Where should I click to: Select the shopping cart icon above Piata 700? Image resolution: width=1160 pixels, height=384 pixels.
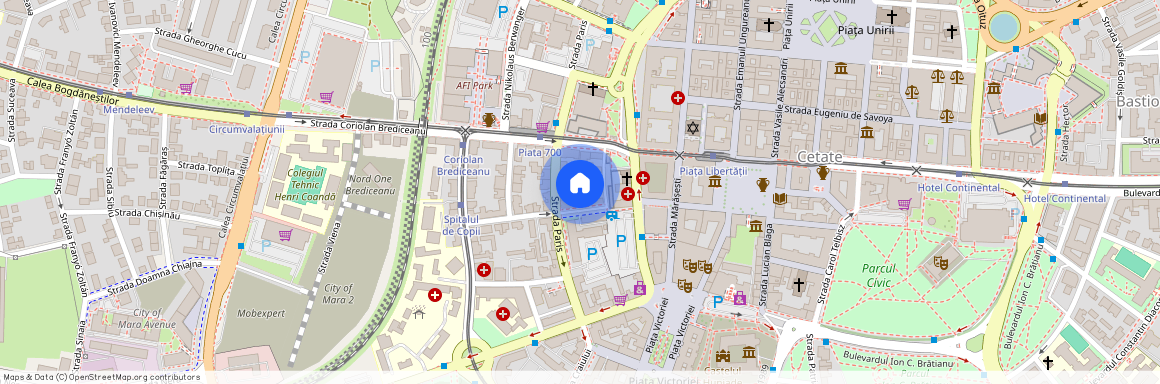tap(542, 127)
